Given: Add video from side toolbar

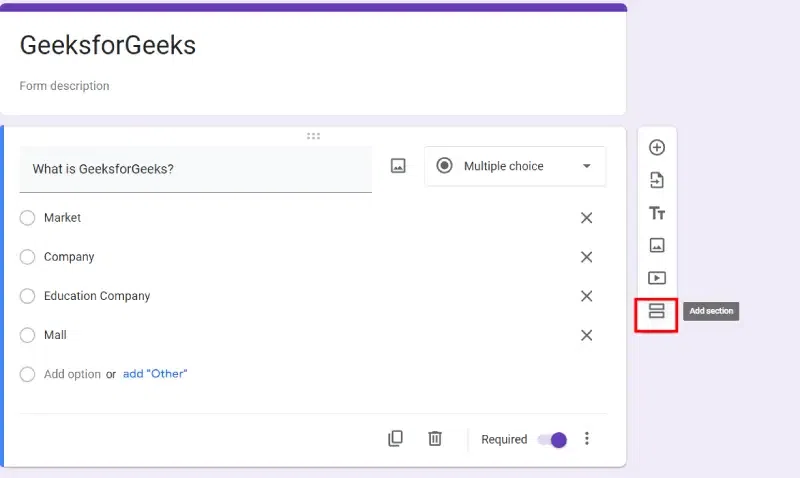Looking at the screenshot, I should 657,278.
